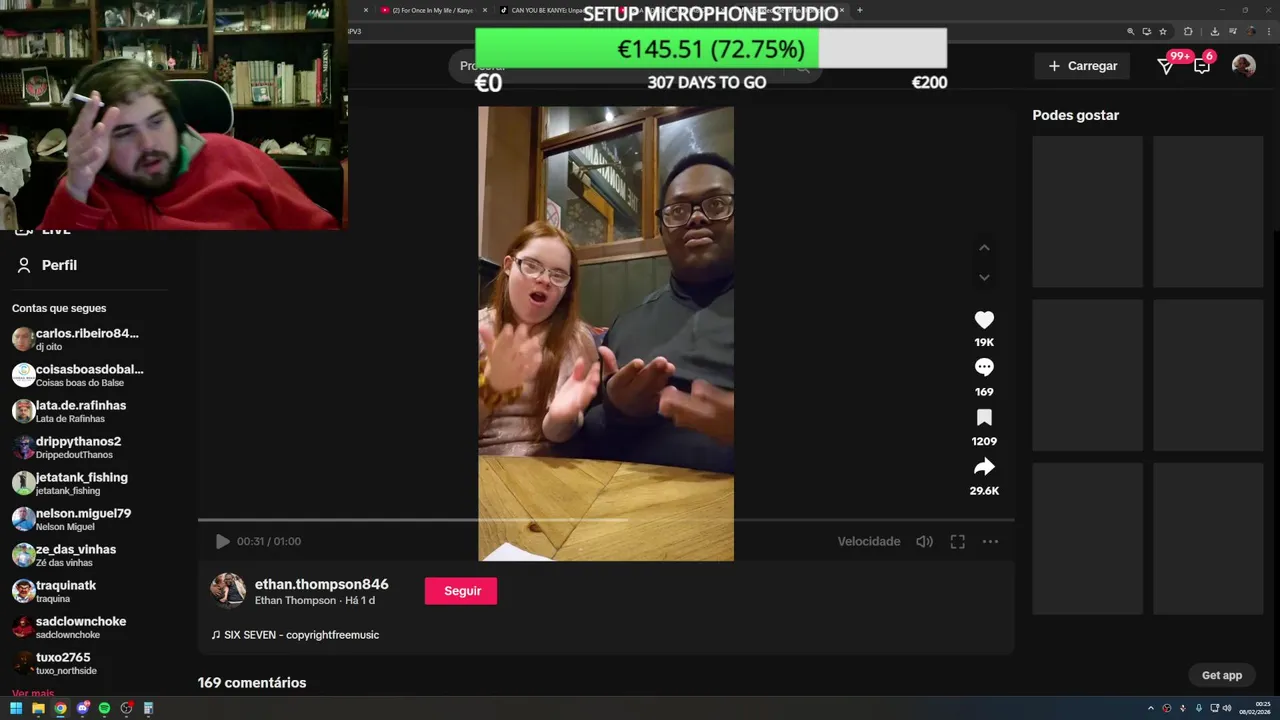This screenshot has width=1280, height=720.
Task: Open carlos.ribeiro84 followed account
Action: point(78,339)
